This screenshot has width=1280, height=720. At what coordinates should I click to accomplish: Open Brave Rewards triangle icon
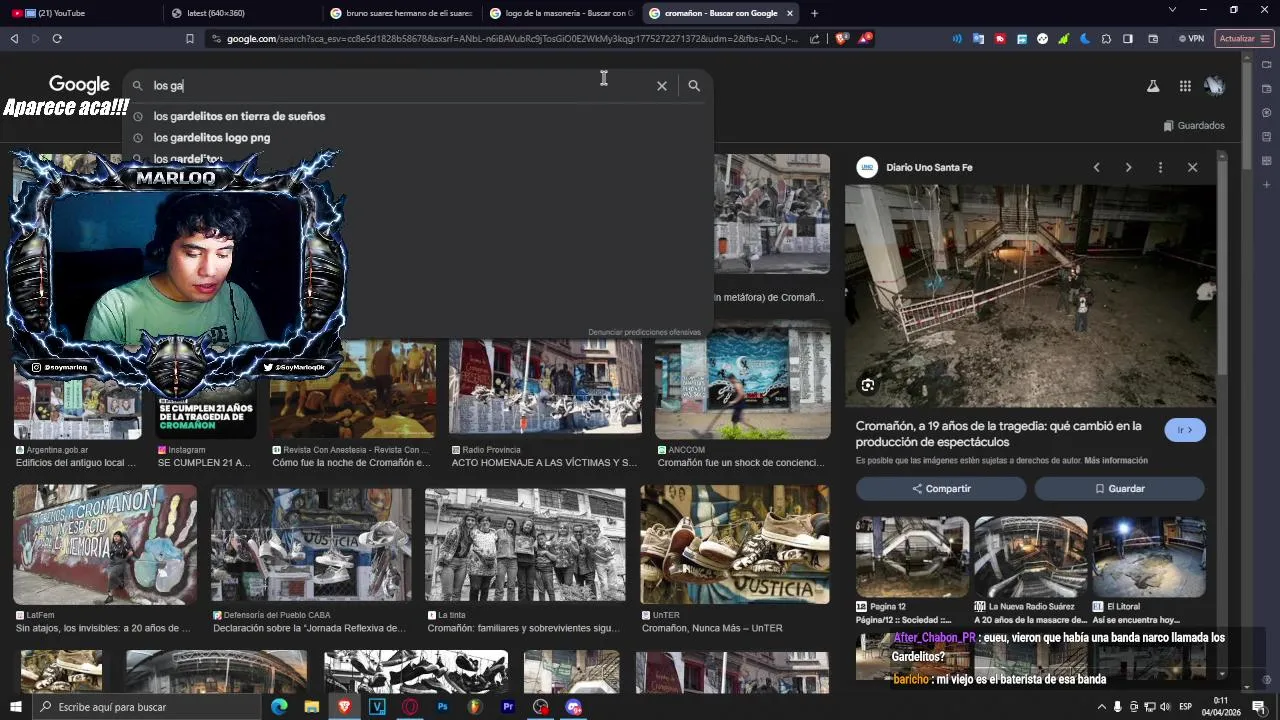(865, 39)
